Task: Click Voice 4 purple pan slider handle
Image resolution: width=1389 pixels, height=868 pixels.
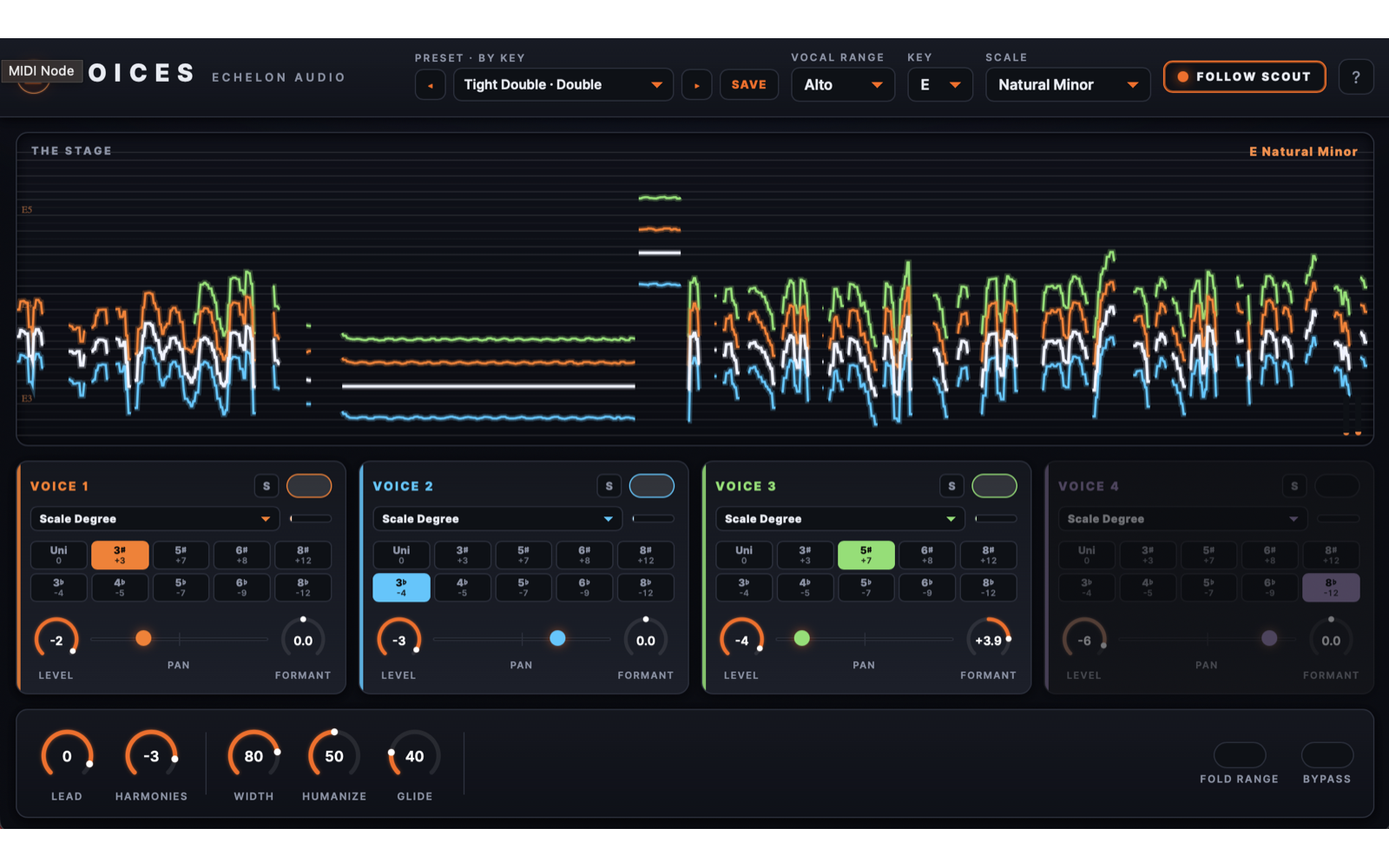Action: [1269, 639]
